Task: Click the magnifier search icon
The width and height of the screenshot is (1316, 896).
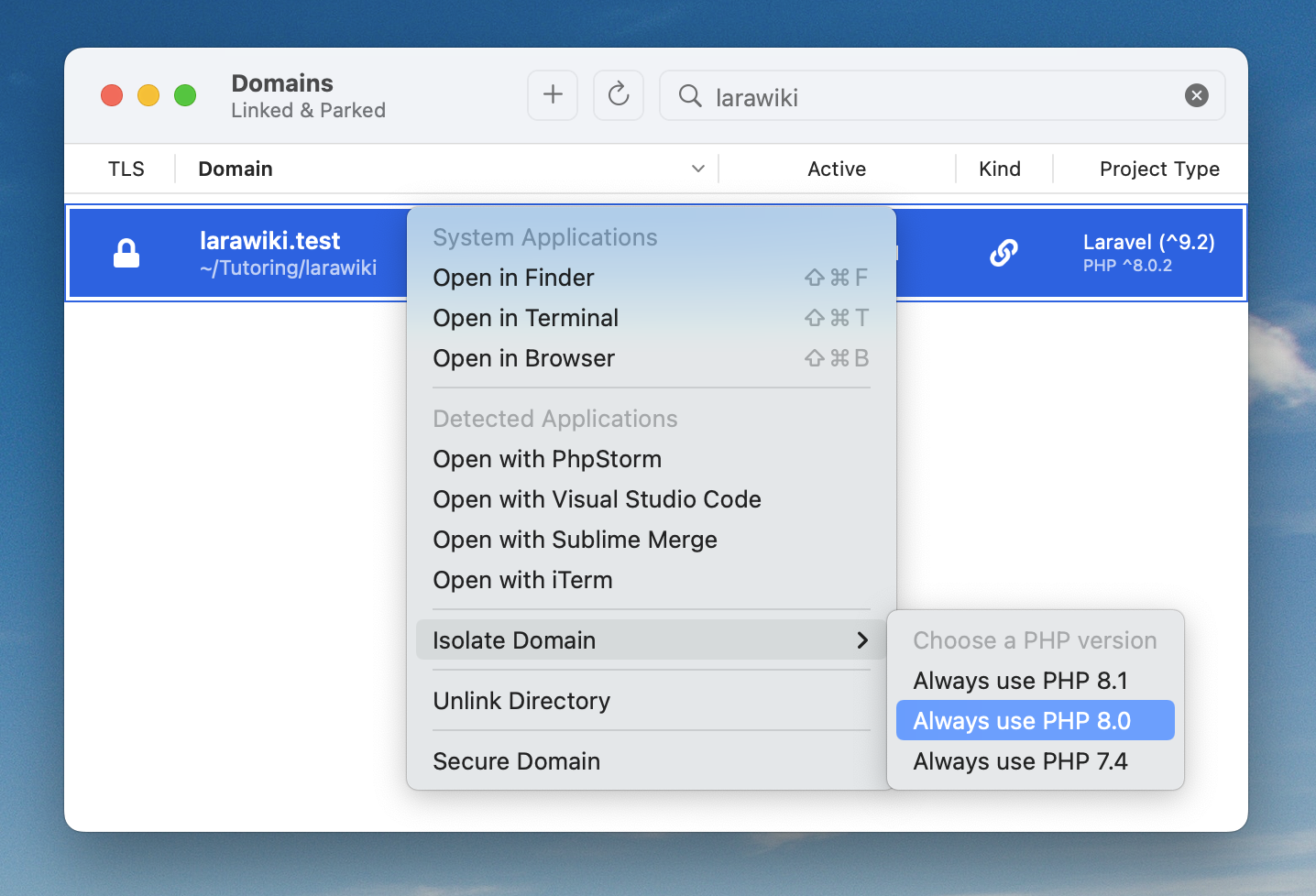Action: (690, 95)
